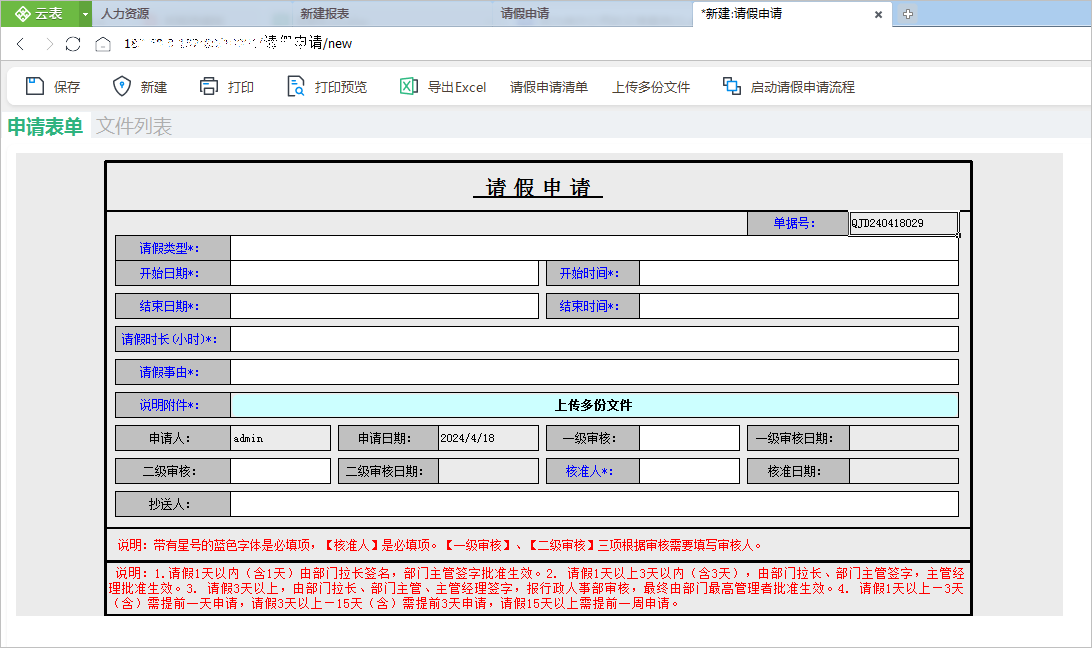Click the 打印 printer icon
Screen dimensions: 1092x648
tap(209, 86)
